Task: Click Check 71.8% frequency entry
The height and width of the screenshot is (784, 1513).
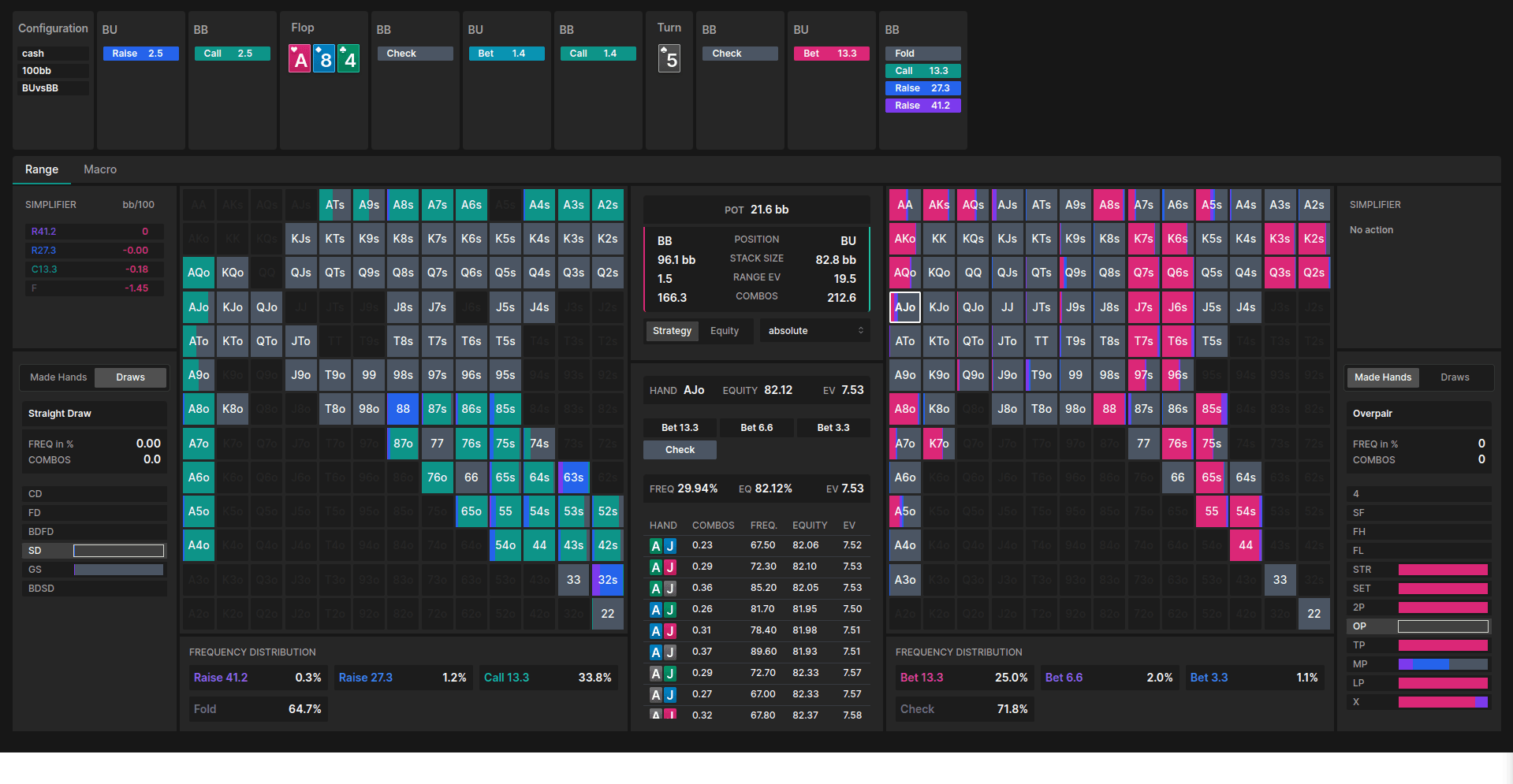Action: pyautogui.click(x=964, y=709)
